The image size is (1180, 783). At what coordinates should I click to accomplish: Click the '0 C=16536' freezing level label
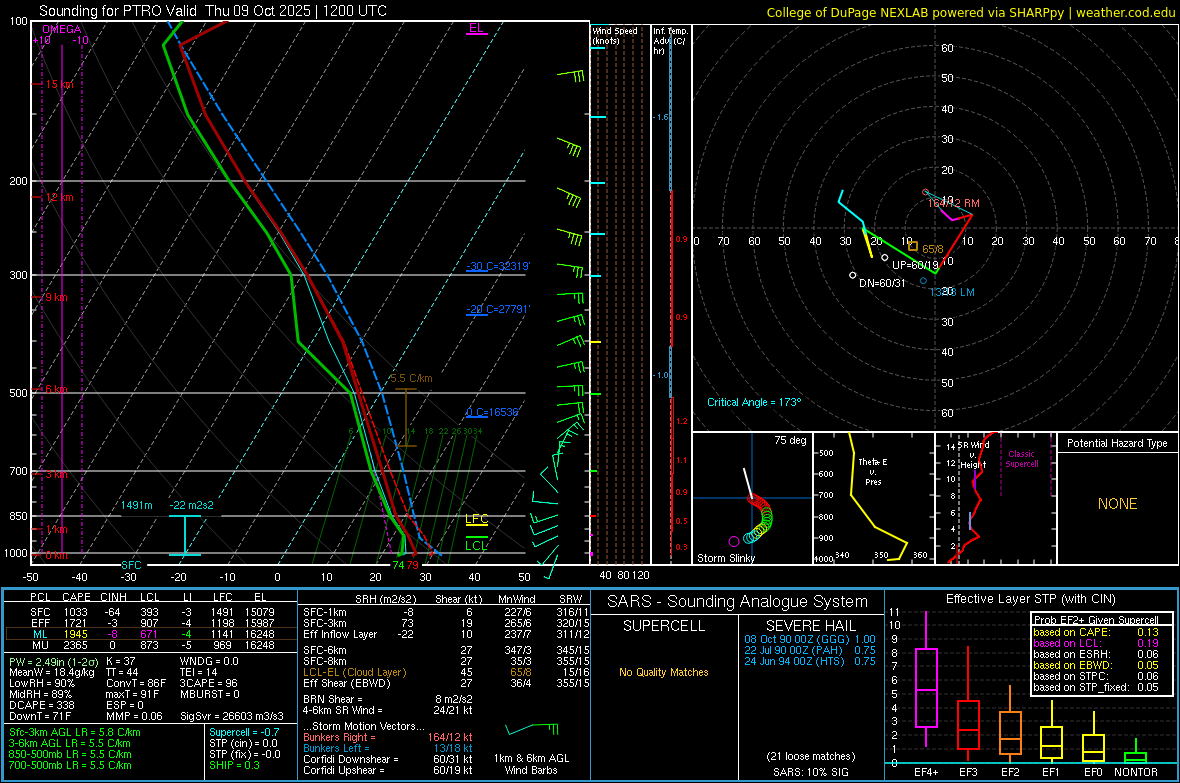(x=493, y=412)
